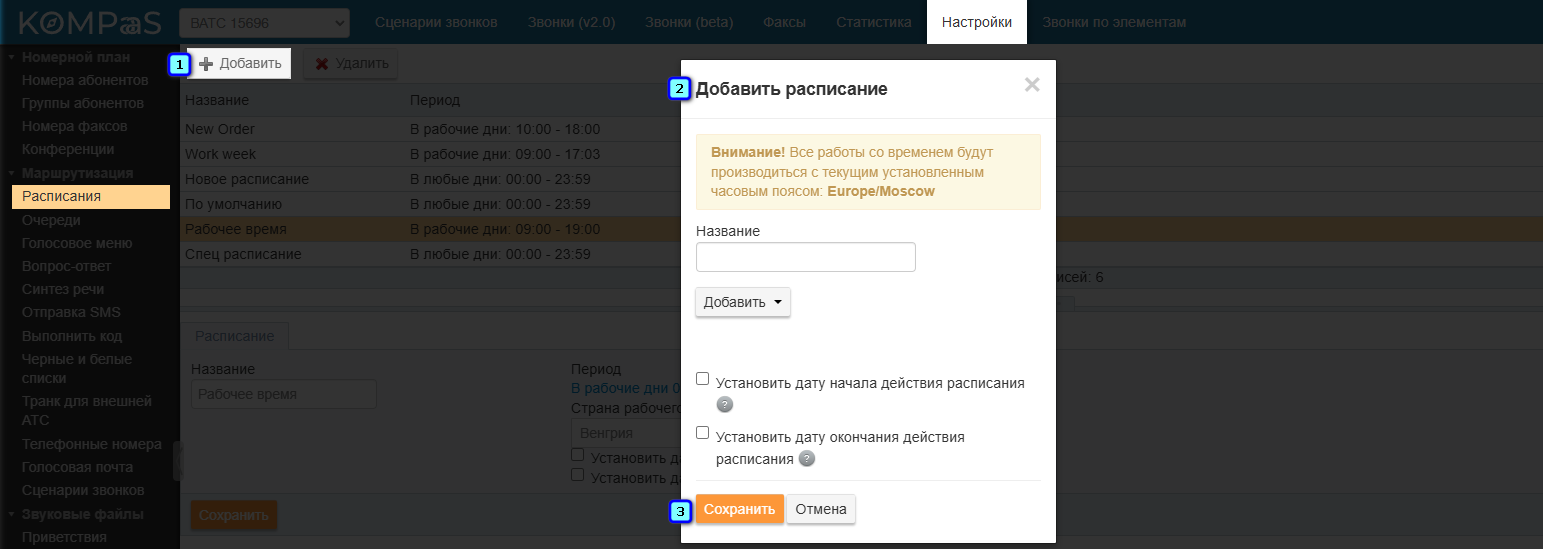Open Группы абонентов in sidebar
The image size is (1543, 549).
point(83,103)
